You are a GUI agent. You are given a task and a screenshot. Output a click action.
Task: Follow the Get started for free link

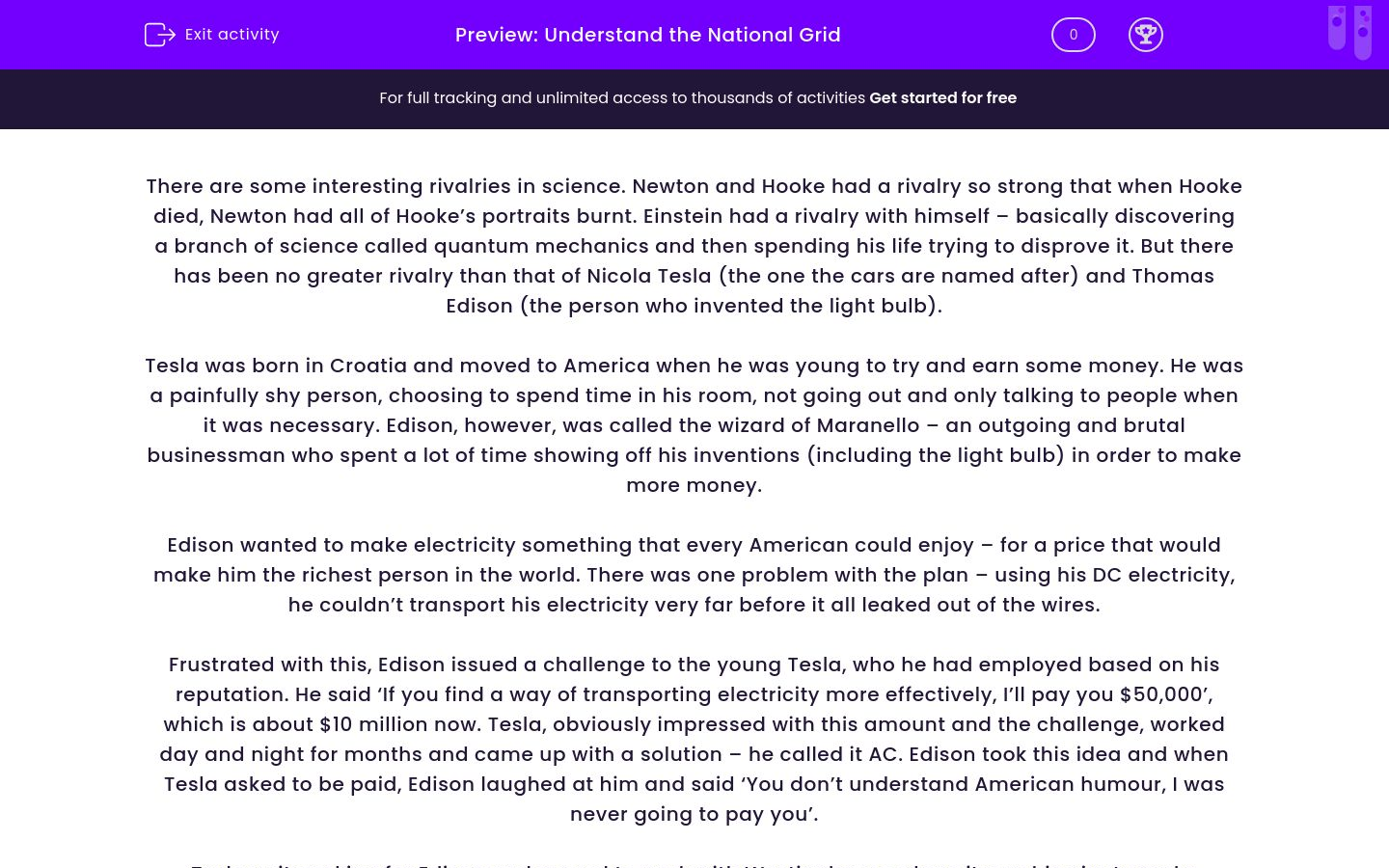click(942, 98)
